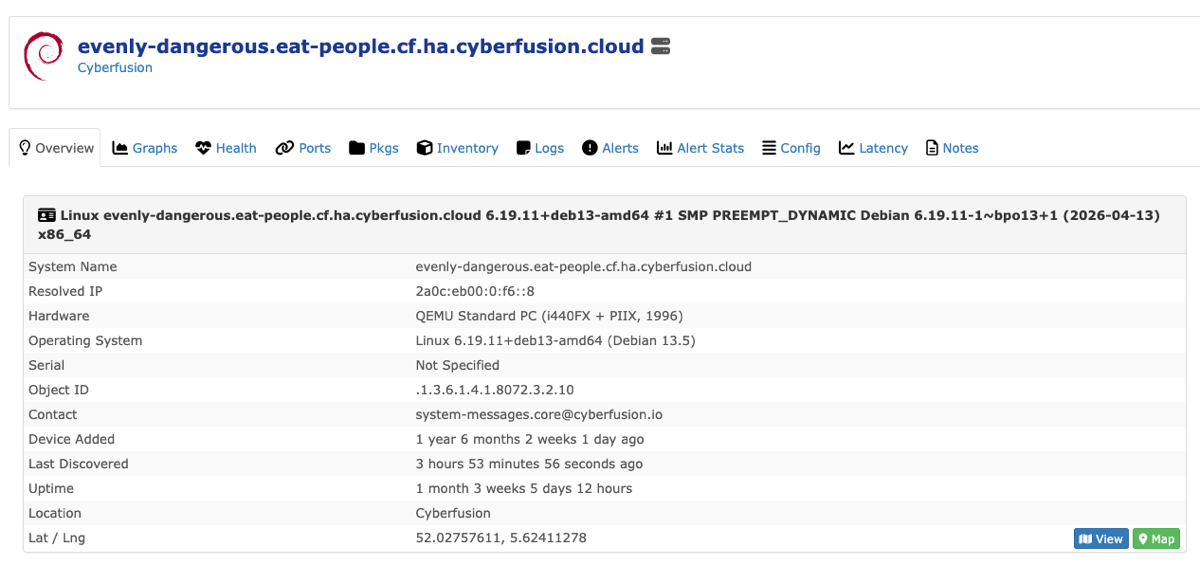Open the Ports tab
The height and width of the screenshot is (566, 1200).
pos(304,148)
